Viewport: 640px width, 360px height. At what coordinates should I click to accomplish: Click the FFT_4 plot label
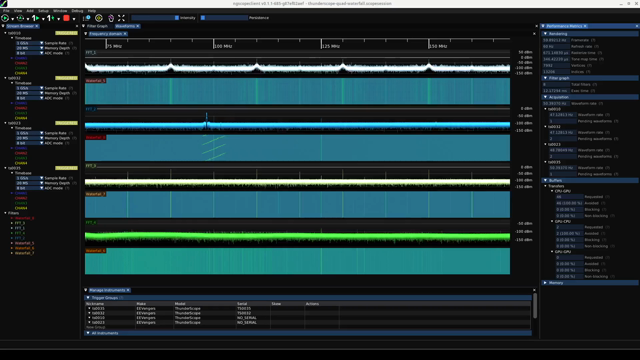click(x=91, y=223)
